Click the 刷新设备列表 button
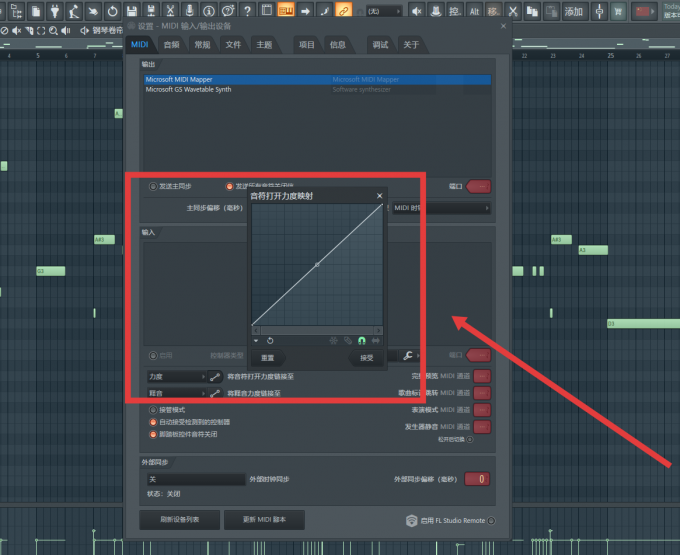 [x=180, y=519]
